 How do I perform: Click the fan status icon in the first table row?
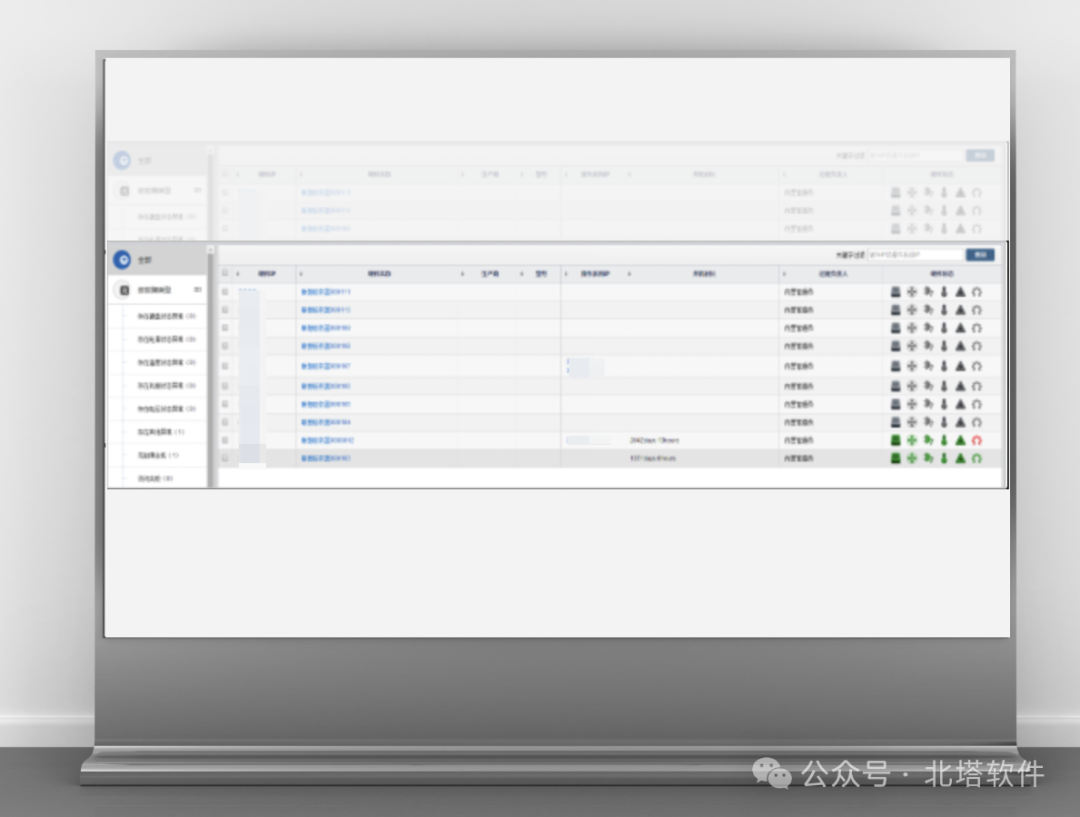point(912,292)
